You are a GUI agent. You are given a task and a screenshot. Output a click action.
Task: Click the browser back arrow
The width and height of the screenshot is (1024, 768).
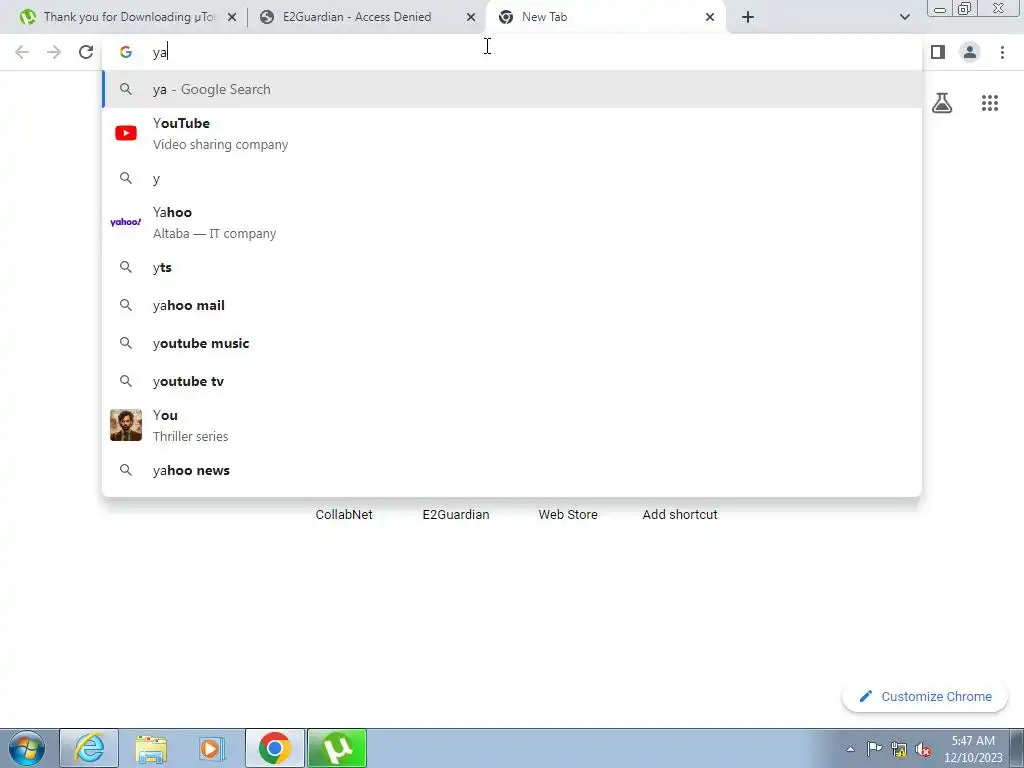[x=22, y=52]
